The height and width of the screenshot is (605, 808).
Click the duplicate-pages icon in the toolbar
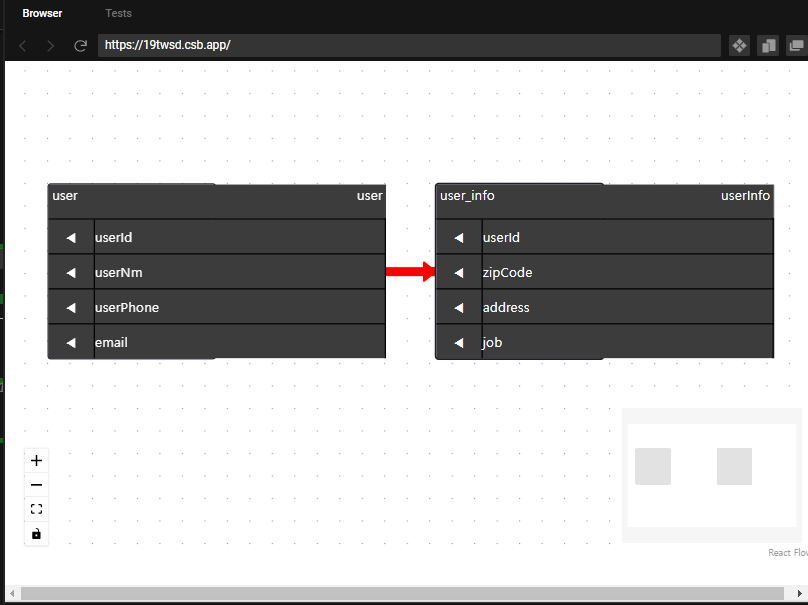pos(768,45)
